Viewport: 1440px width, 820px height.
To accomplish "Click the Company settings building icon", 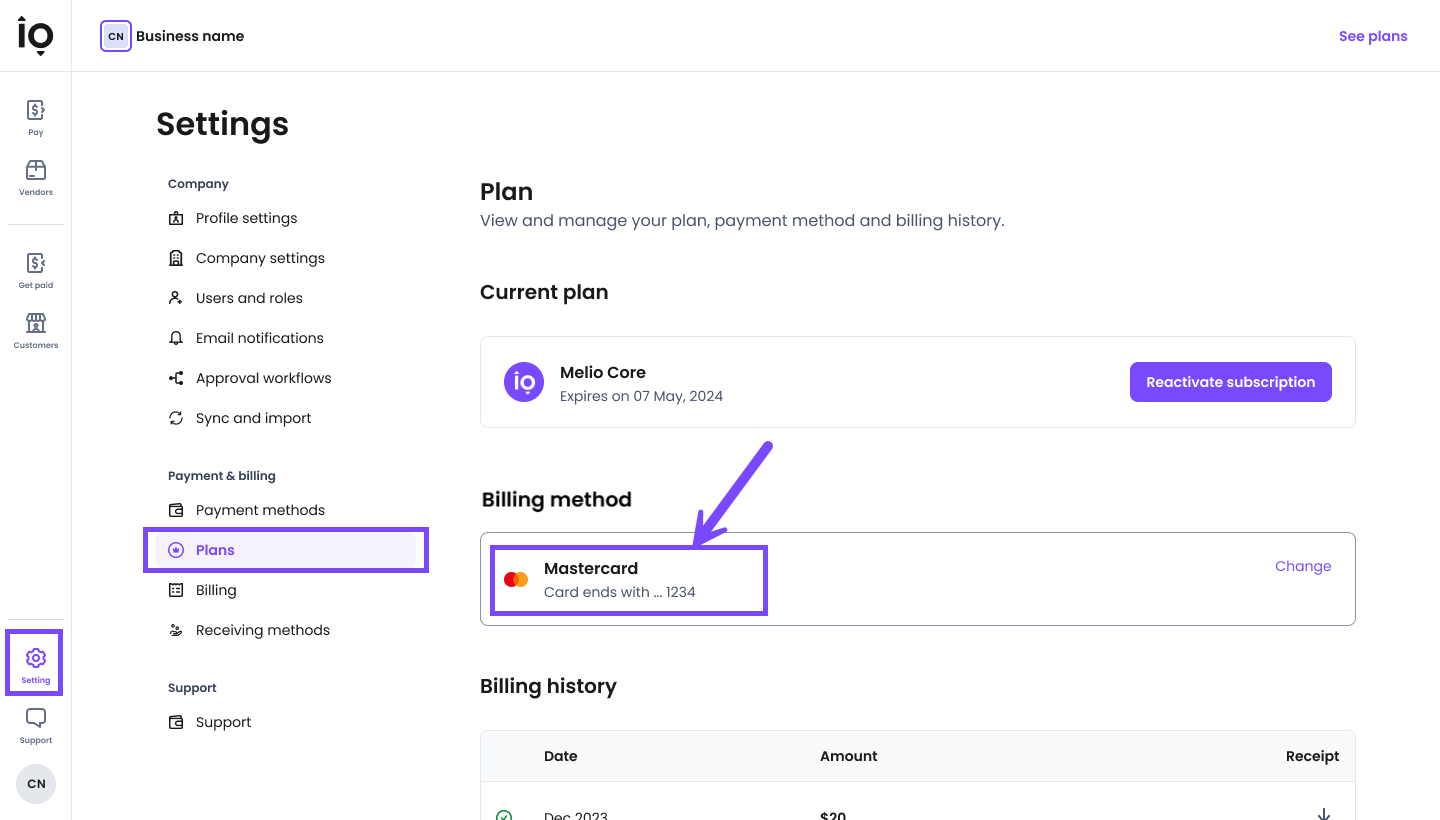I will coord(176,258).
